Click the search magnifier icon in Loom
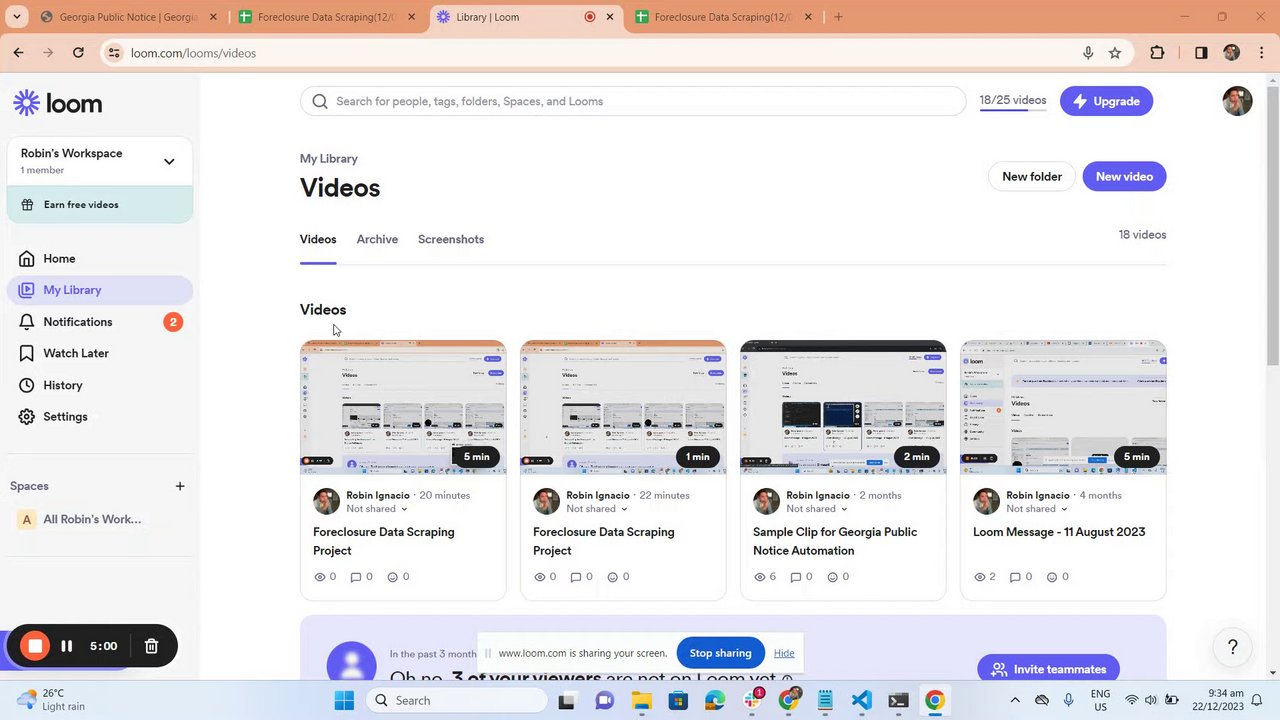This screenshot has width=1280, height=720. click(320, 101)
